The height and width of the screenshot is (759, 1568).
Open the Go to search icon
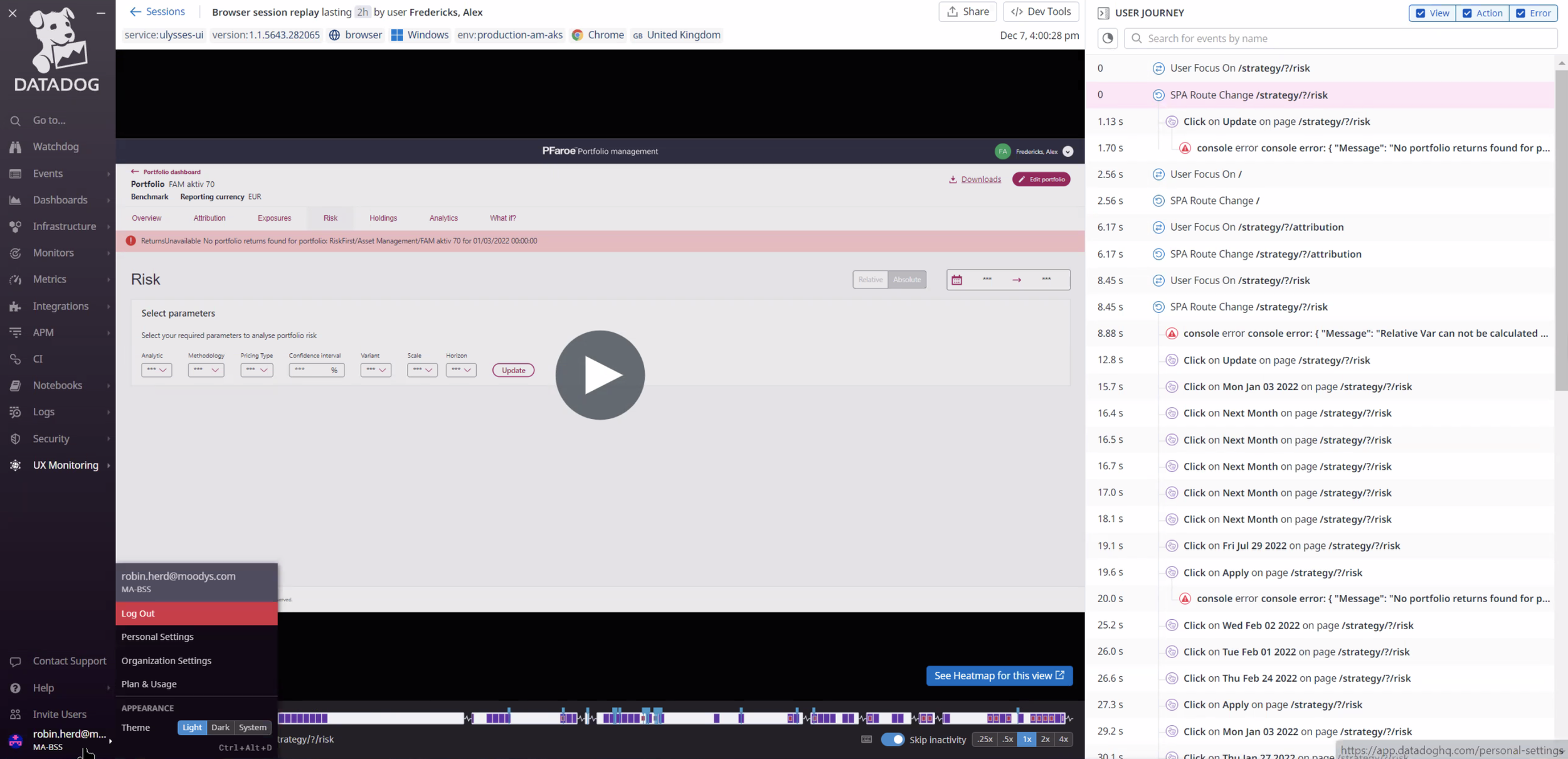16,120
